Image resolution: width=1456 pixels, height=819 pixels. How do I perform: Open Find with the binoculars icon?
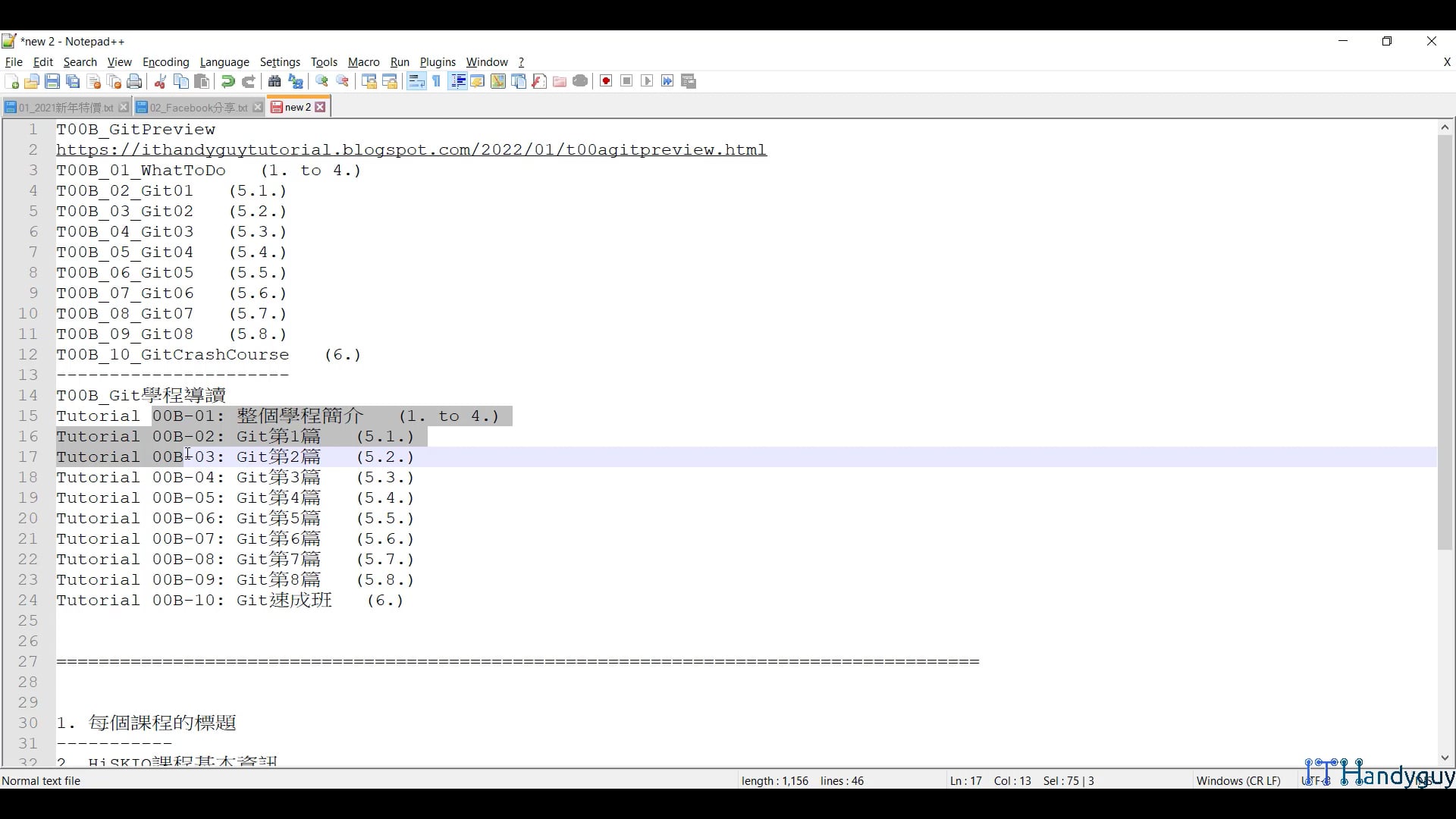point(275,82)
